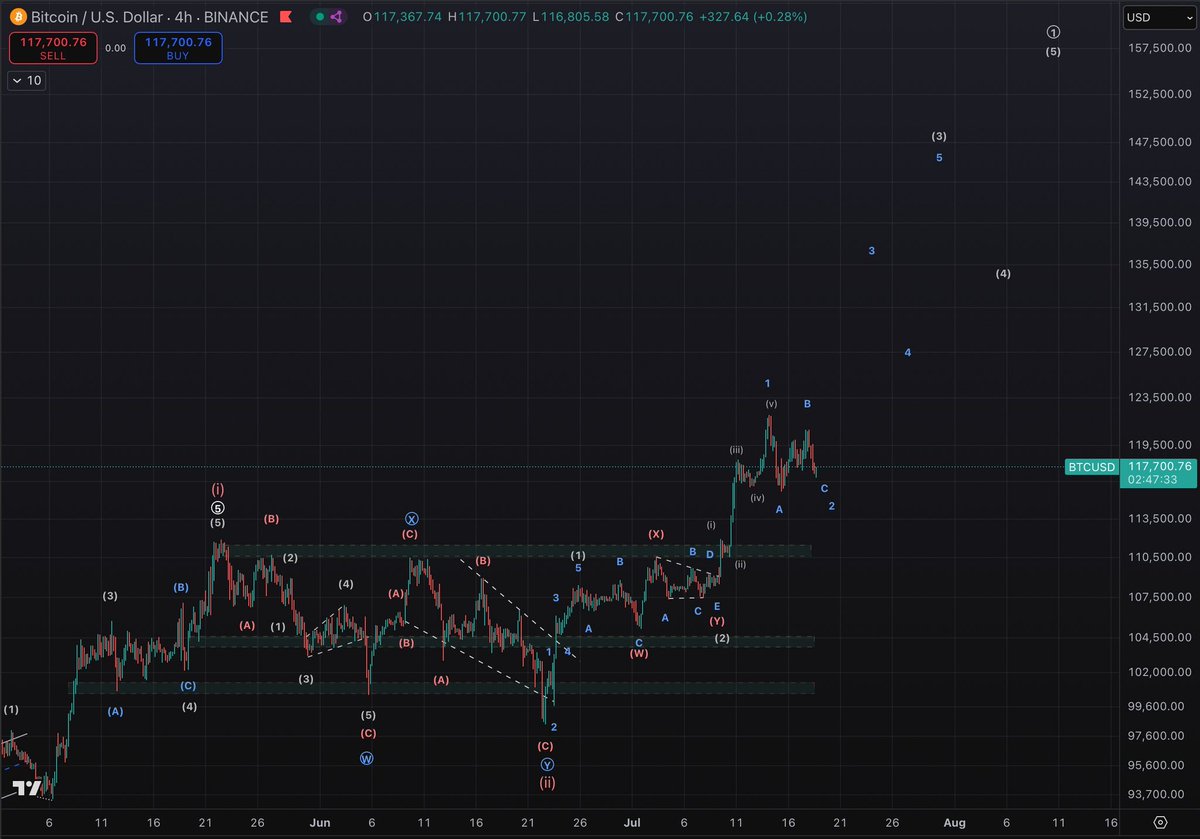Viewport: 1200px width, 839px height.
Task: Click price axis label 93,700.00
Action: coord(1159,795)
